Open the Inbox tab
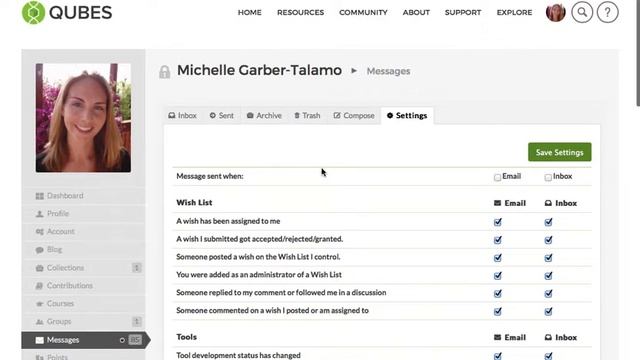The image size is (640, 360). click(x=182, y=116)
